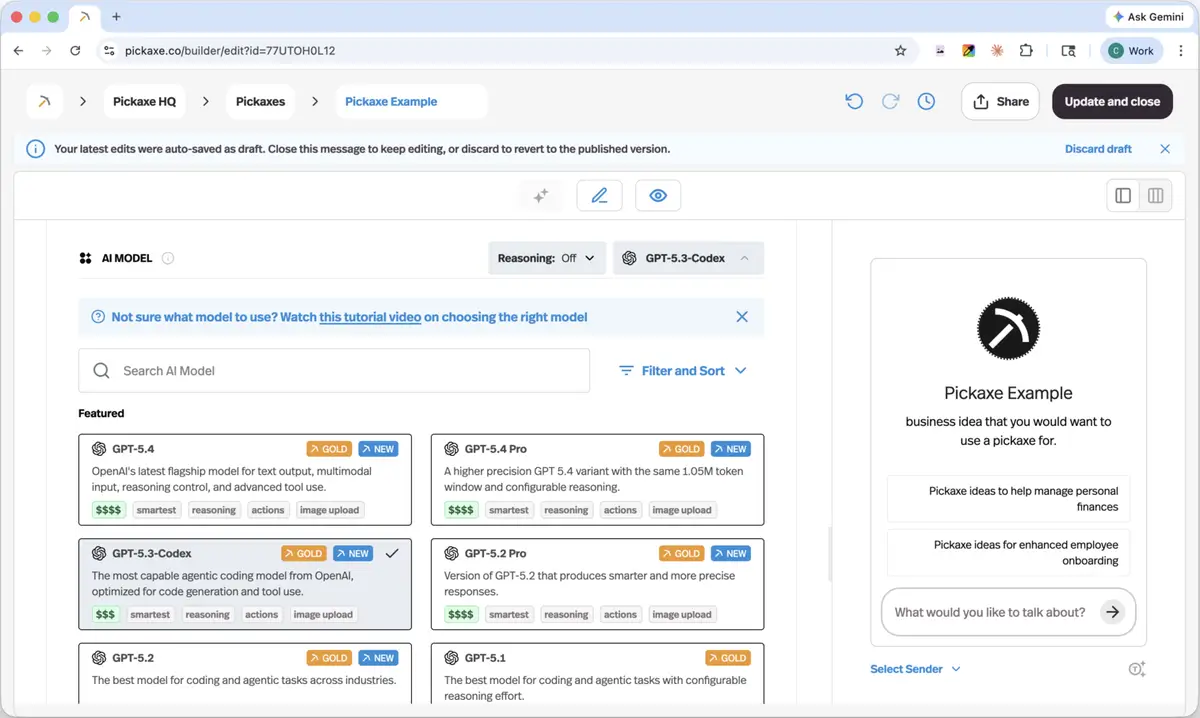This screenshot has height=718, width=1200.
Task: Click the undo arrow icon
Action: [854, 101]
